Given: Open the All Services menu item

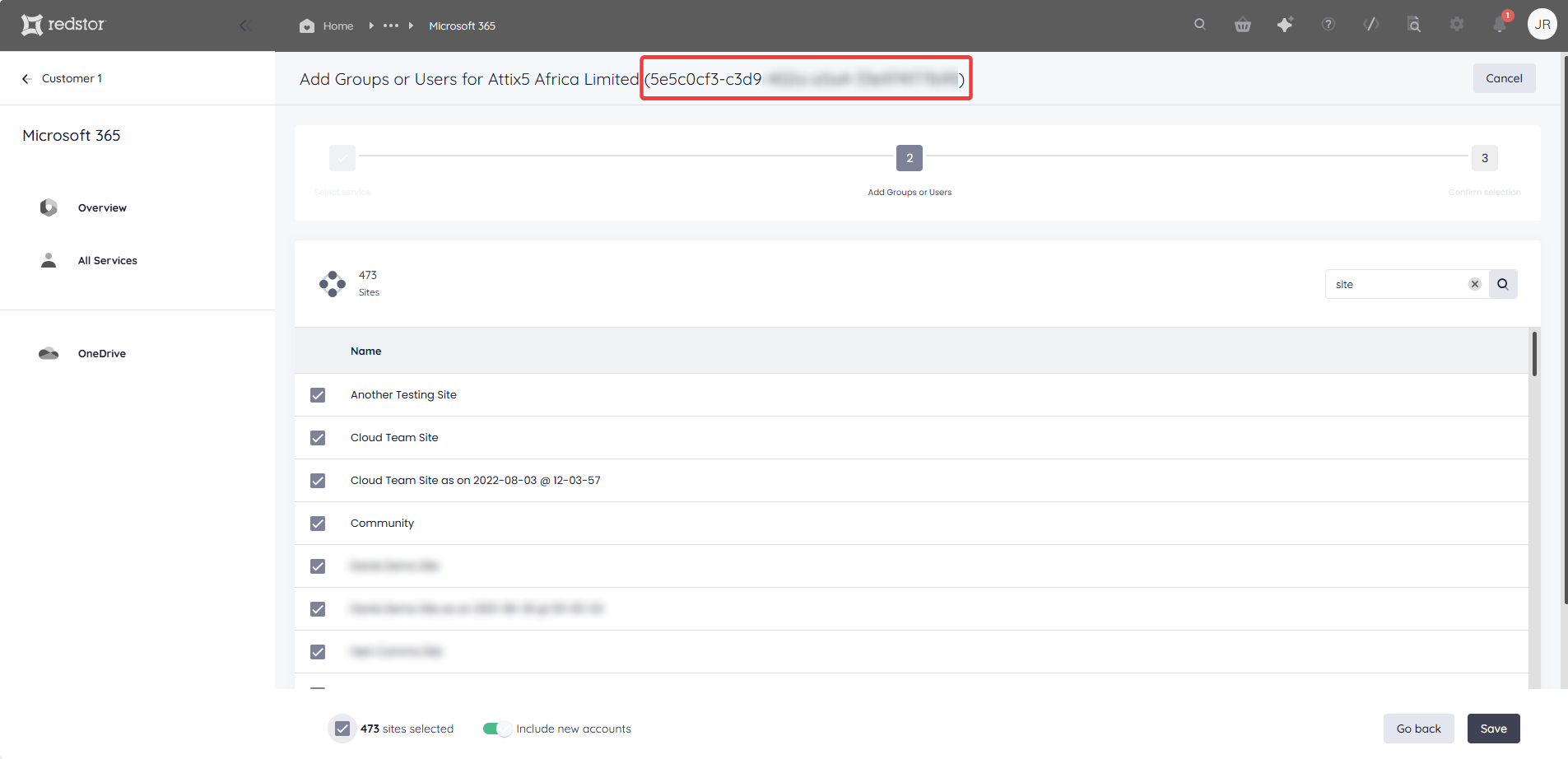Looking at the screenshot, I should pos(108,260).
